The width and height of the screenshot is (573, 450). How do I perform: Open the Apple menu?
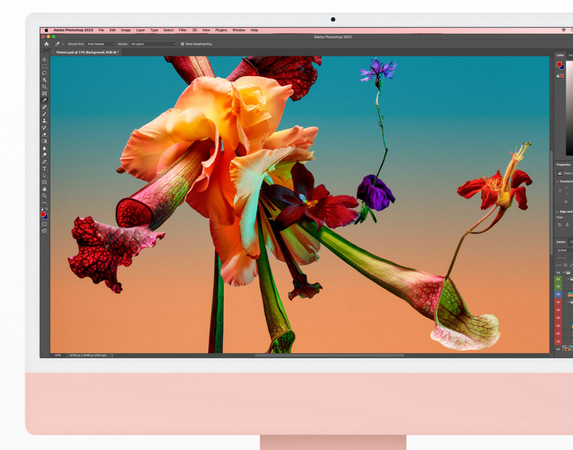46,30
